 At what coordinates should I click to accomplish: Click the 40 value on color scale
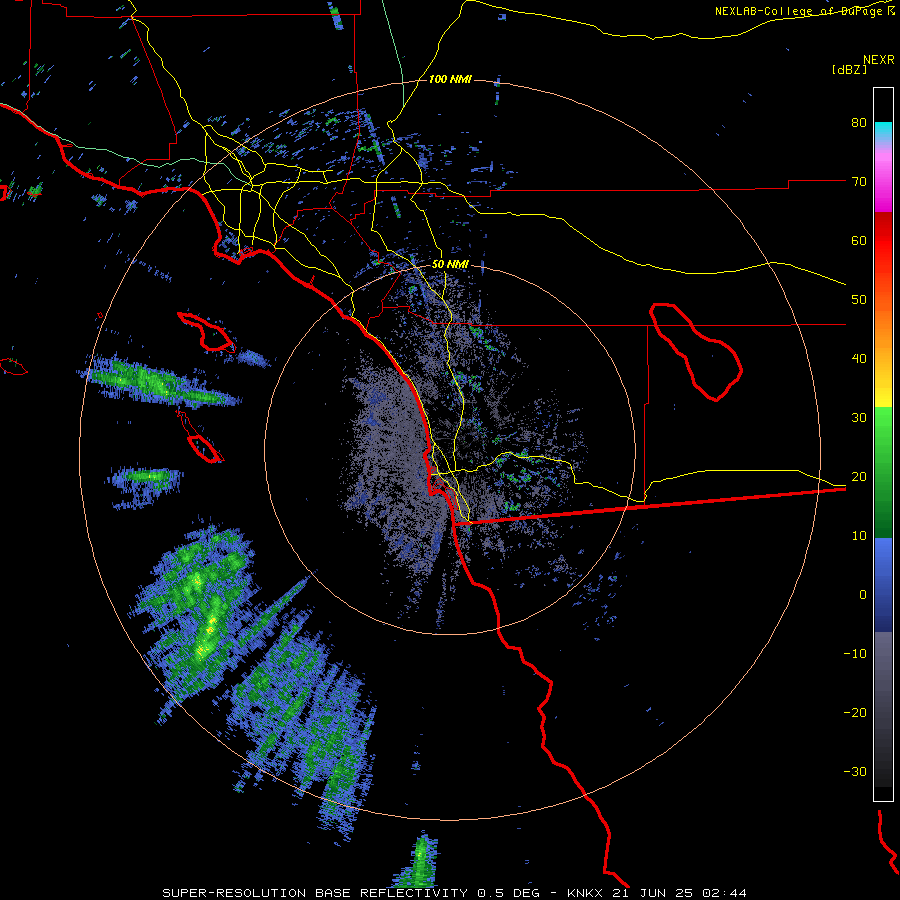click(859, 359)
